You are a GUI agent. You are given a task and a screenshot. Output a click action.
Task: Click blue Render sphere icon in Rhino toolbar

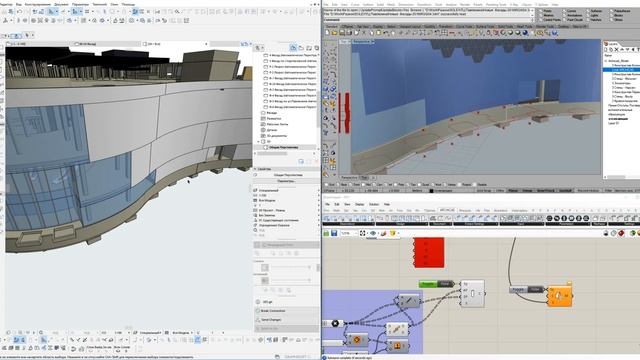(525, 33)
